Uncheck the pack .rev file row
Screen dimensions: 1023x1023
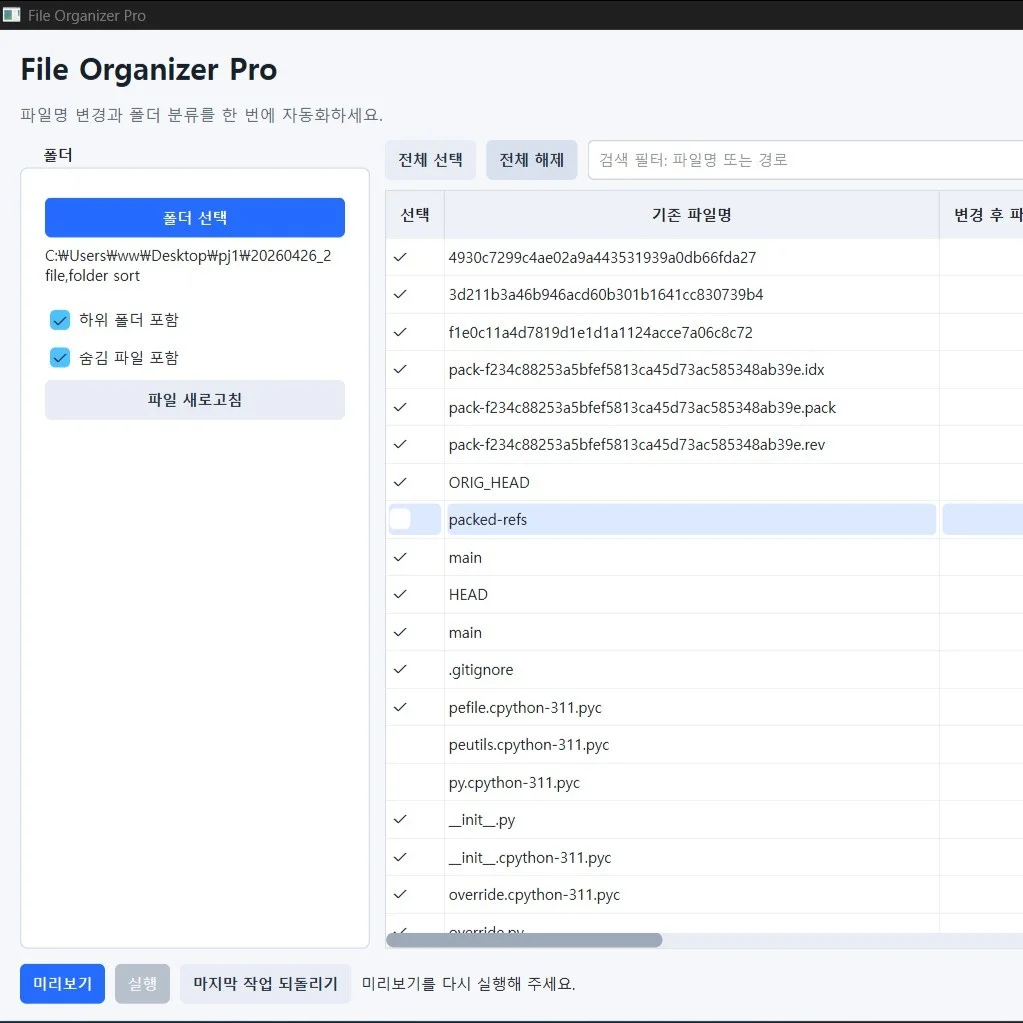400,444
